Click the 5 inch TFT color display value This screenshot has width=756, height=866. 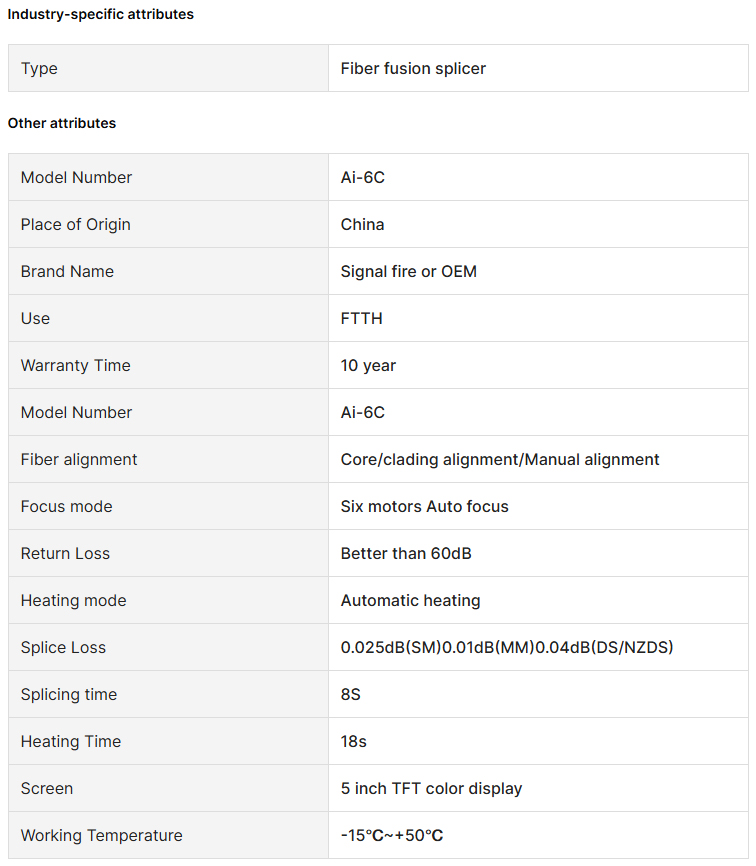click(431, 789)
